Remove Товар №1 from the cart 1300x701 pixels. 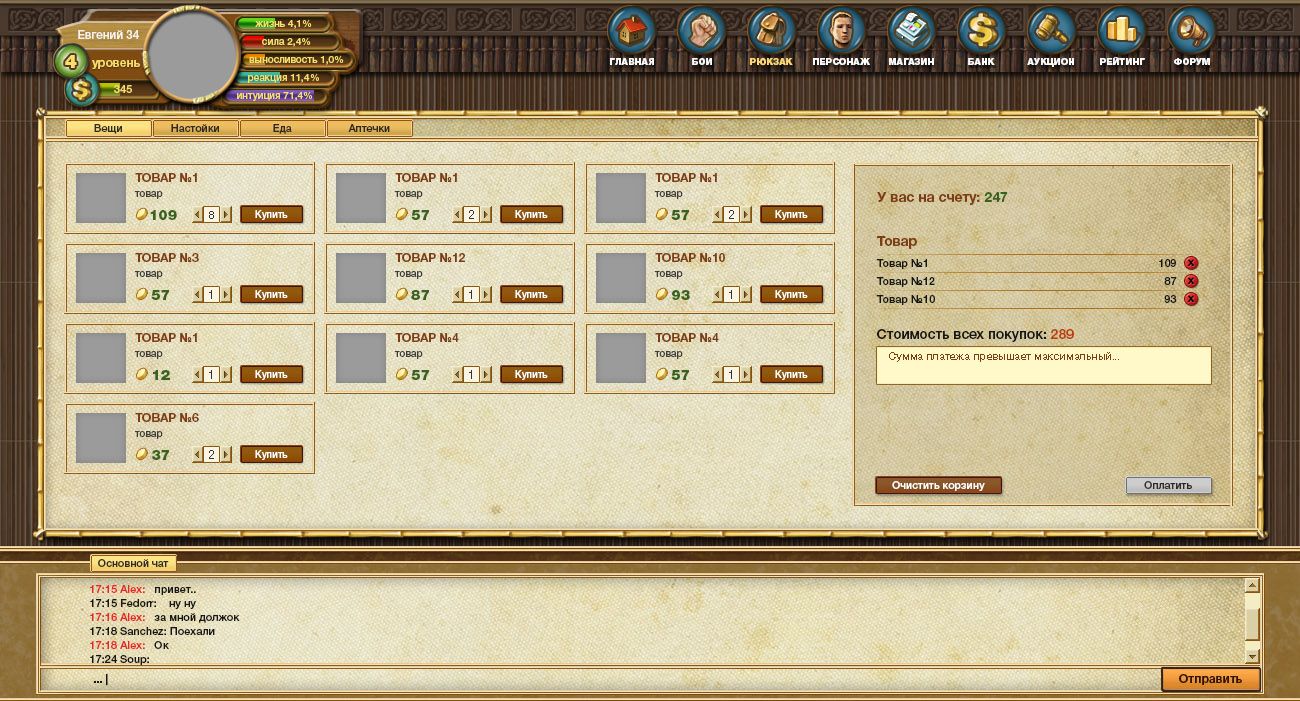(1191, 263)
